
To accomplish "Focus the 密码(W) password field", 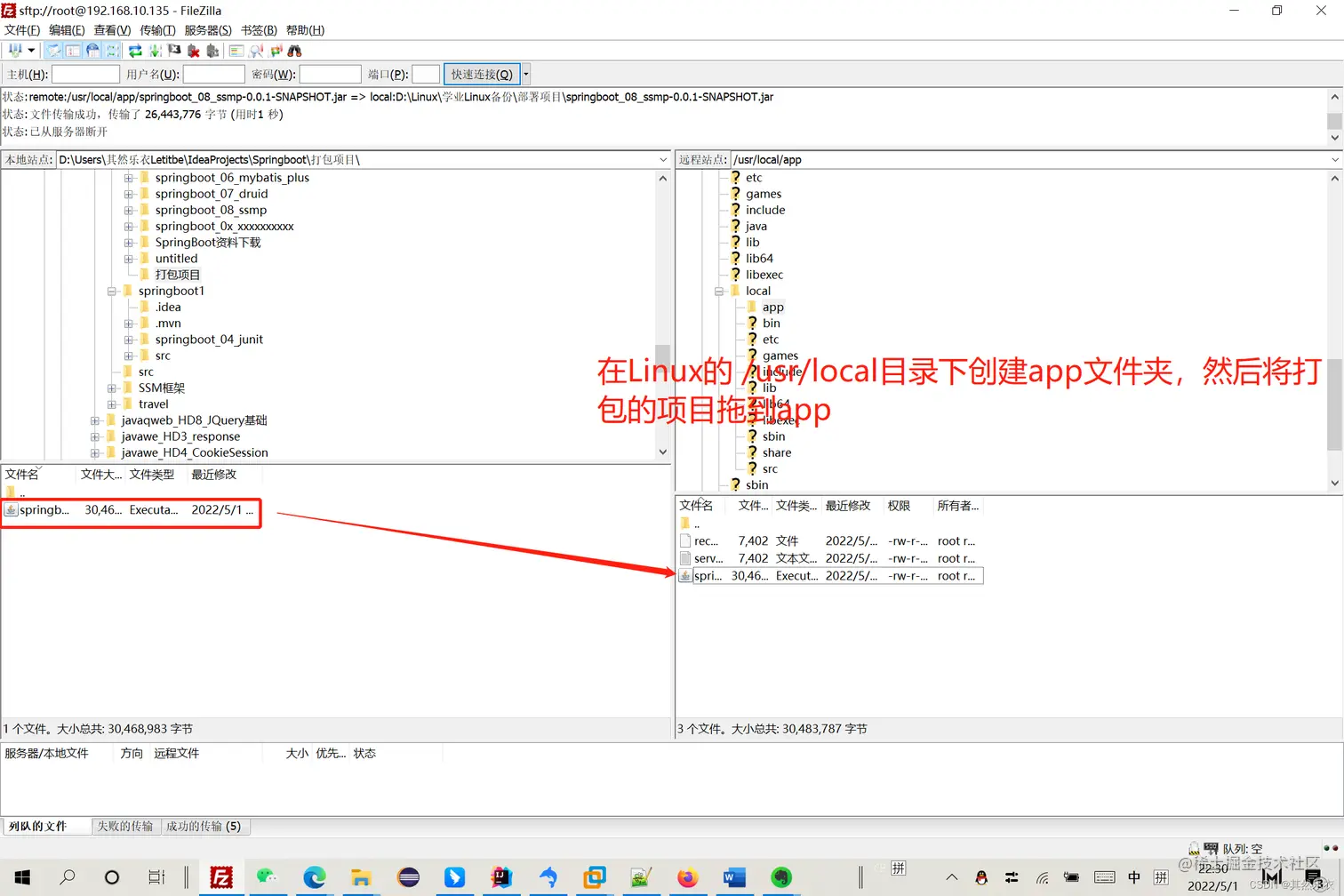I will coord(330,74).
